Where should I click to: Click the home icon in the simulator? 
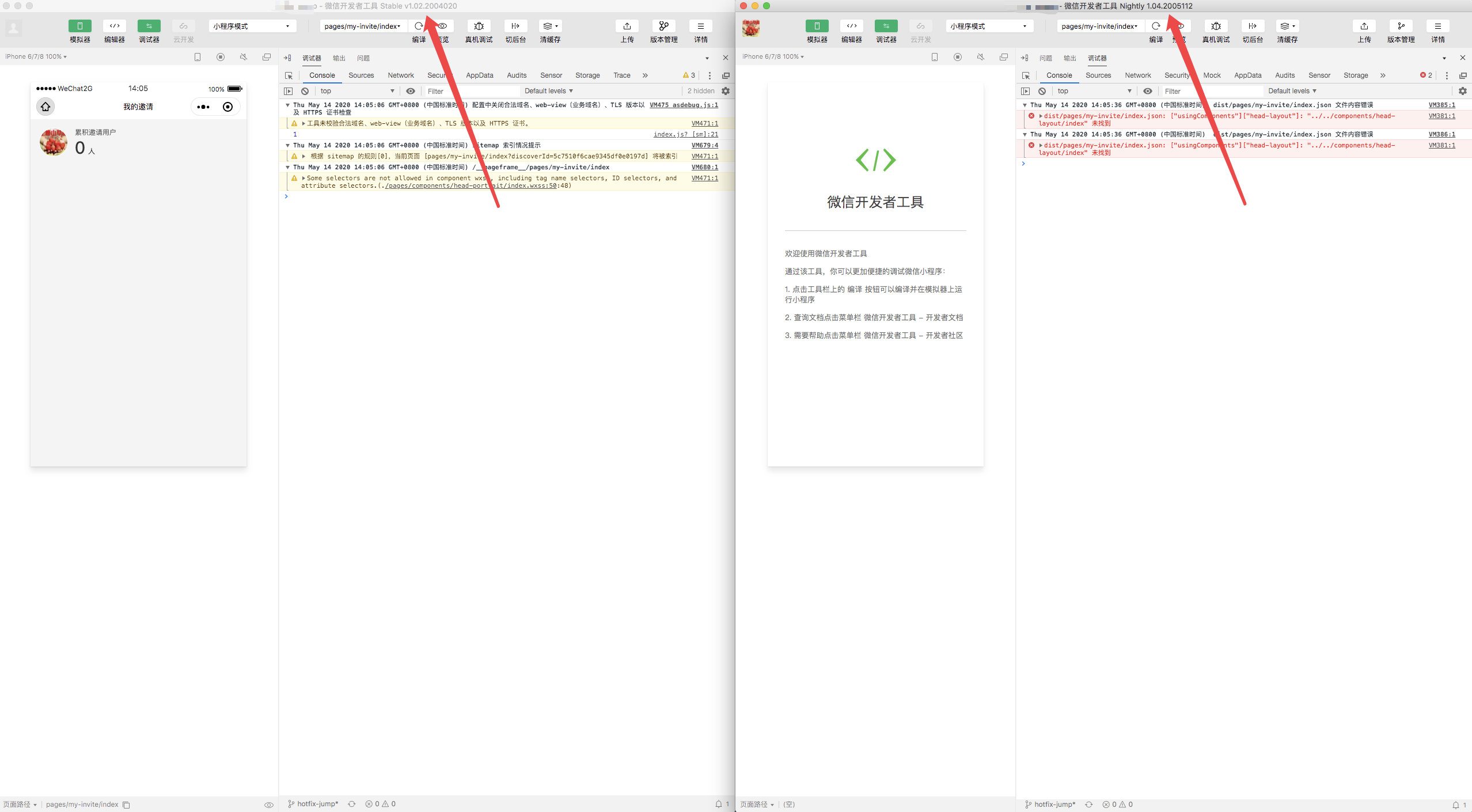point(45,107)
